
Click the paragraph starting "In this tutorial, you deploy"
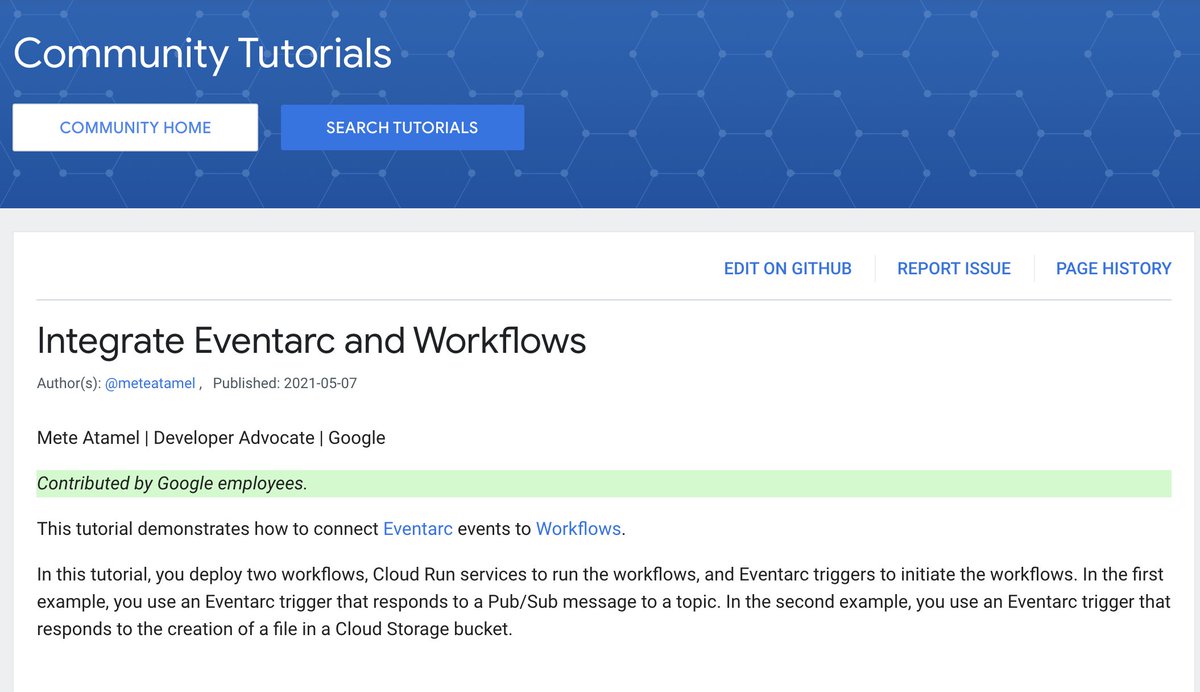click(x=604, y=602)
